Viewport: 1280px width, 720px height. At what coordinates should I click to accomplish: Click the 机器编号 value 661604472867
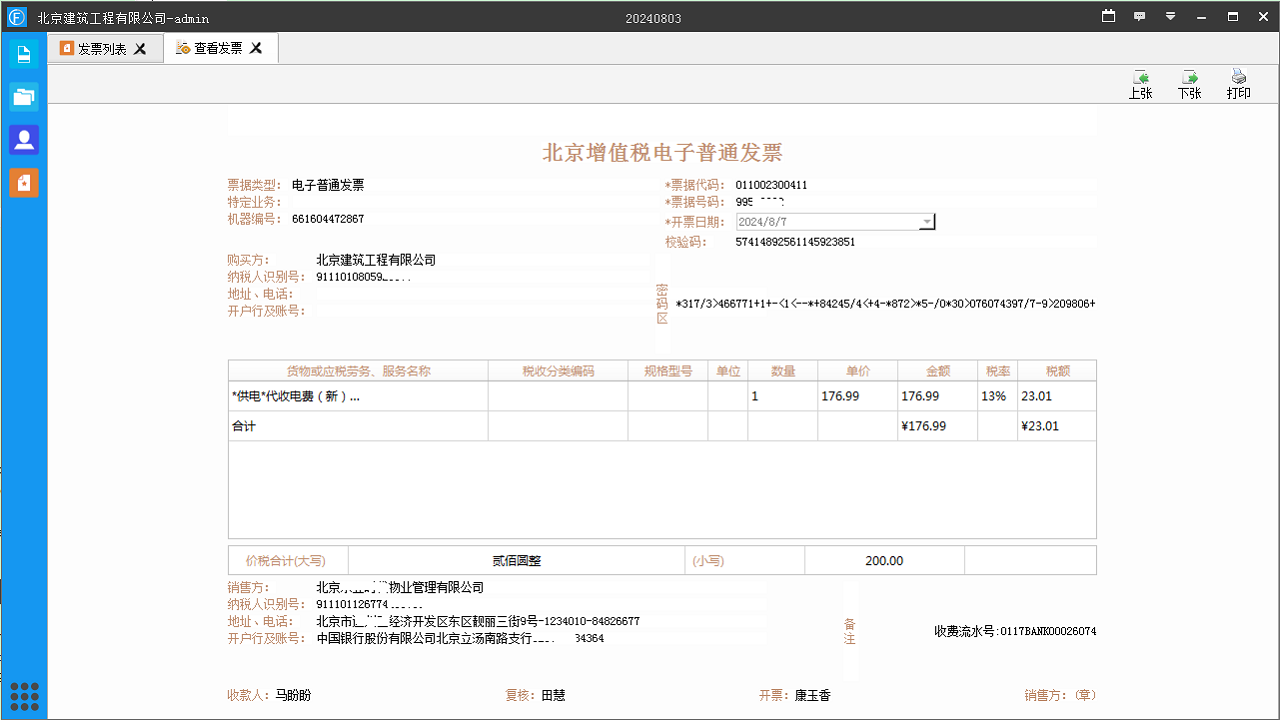[328, 219]
